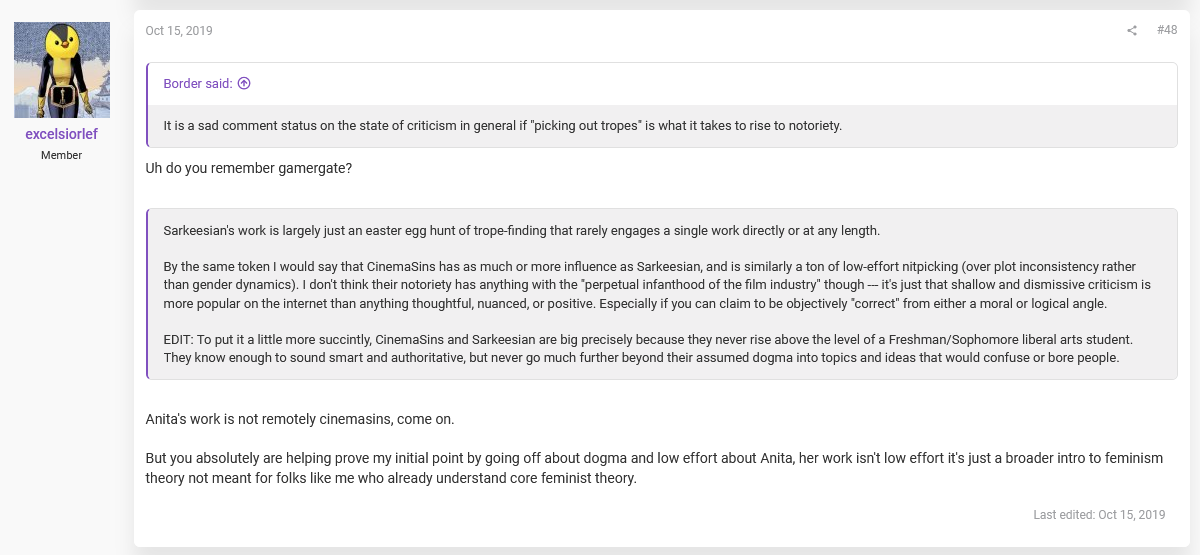This screenshot has height=555, width=1200.
Task: Click the up-arrow icon next to "Border said:"
Action: (244, 84)
